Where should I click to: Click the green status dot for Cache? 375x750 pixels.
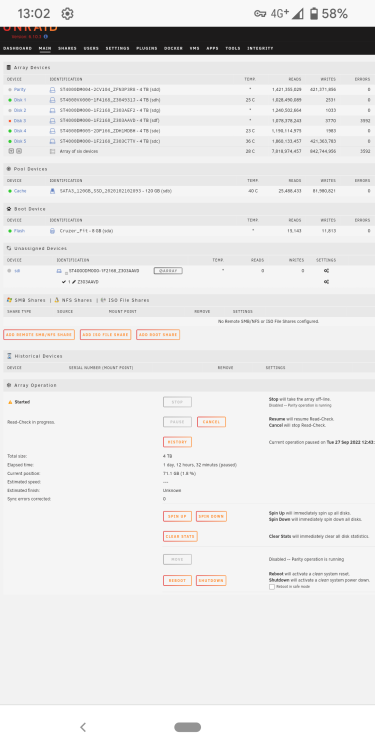click(10, 191)
